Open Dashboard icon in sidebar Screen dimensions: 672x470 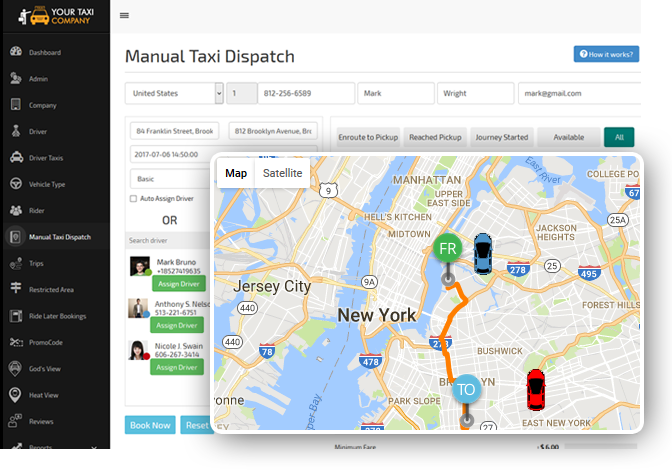click(x=16, y=52)
